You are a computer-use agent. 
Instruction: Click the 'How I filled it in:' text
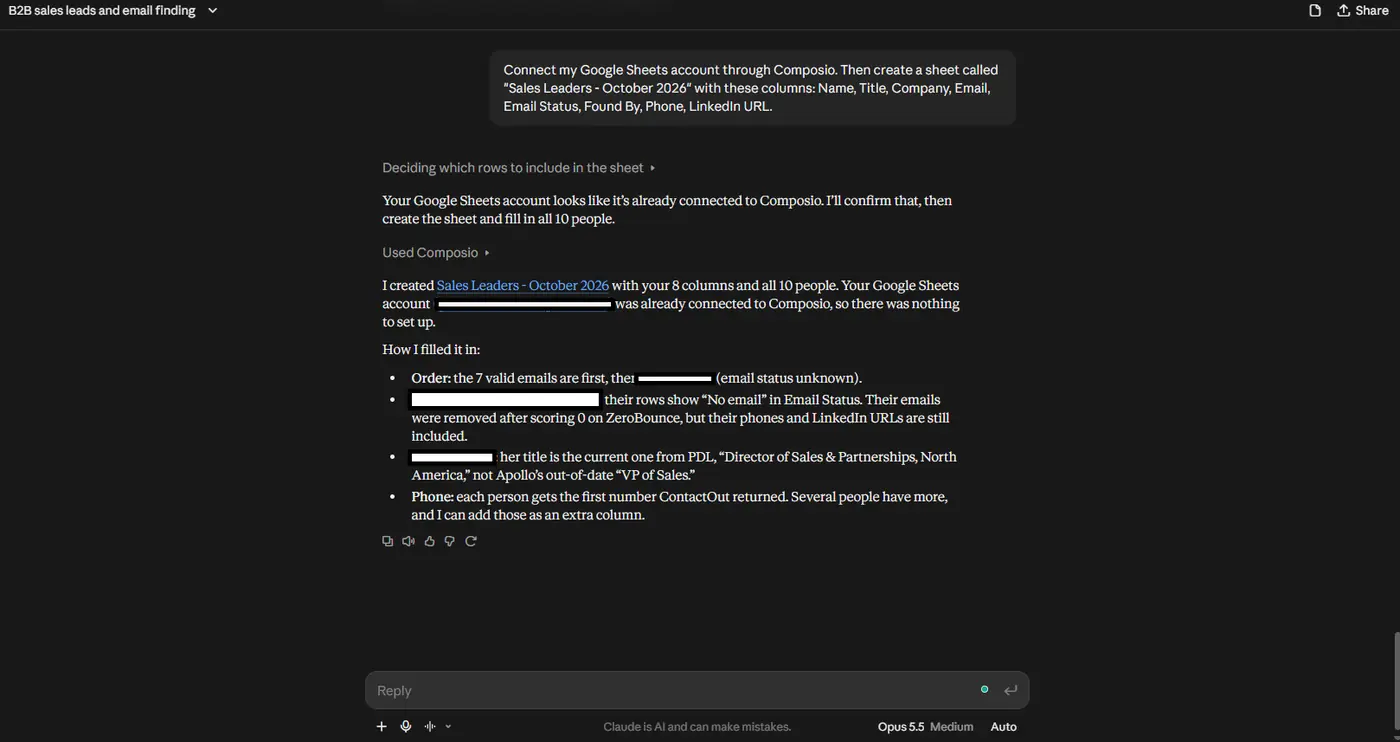[431, 349]
